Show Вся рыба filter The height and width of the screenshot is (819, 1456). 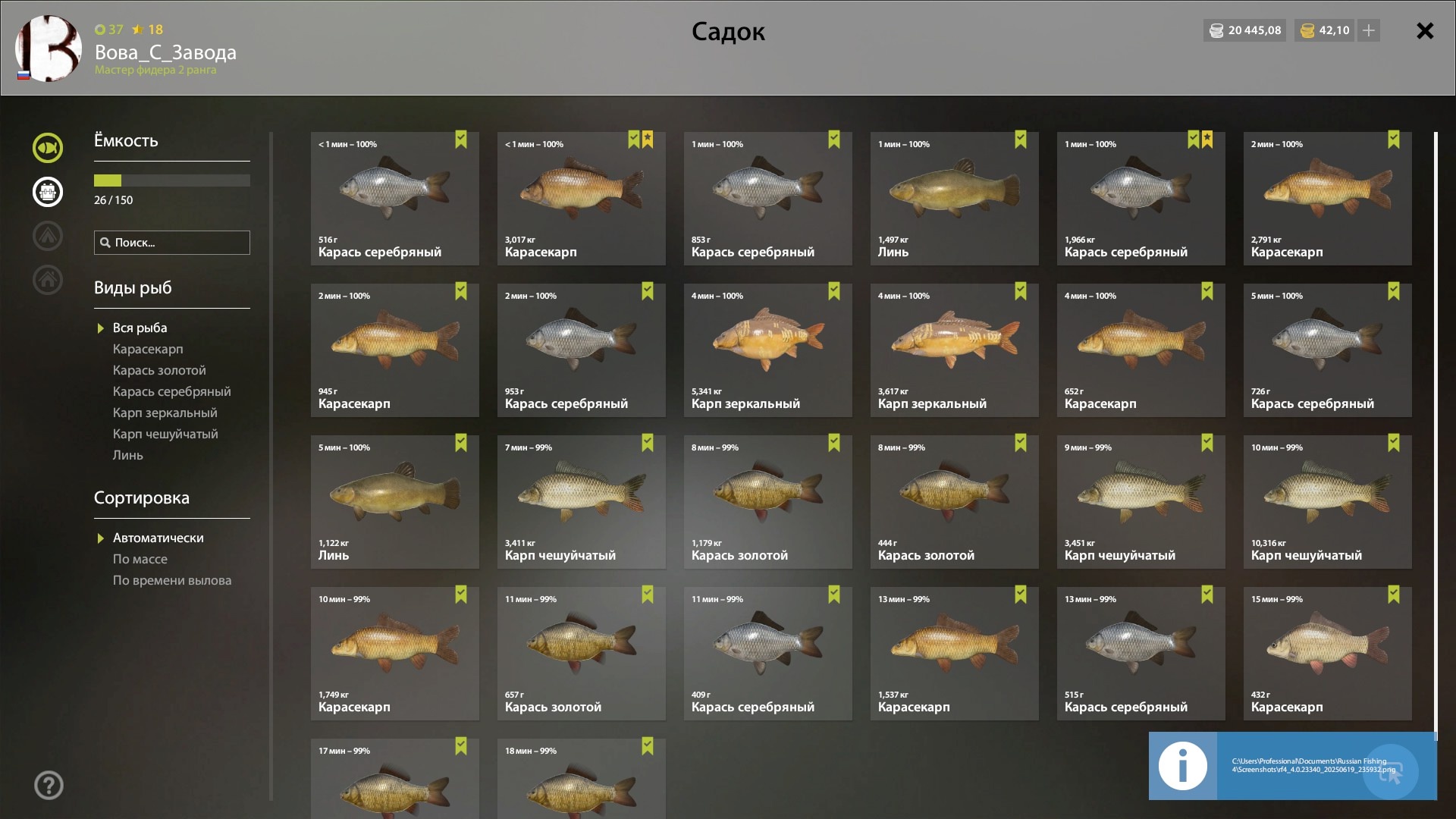click(x=140, y=328)
